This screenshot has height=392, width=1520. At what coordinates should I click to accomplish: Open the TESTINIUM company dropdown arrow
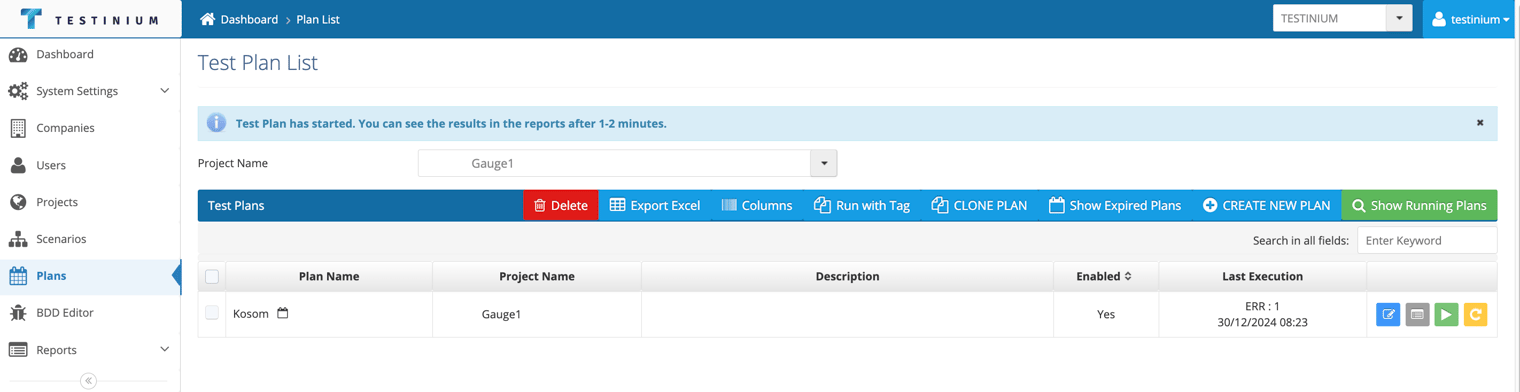coord(1399,18)
